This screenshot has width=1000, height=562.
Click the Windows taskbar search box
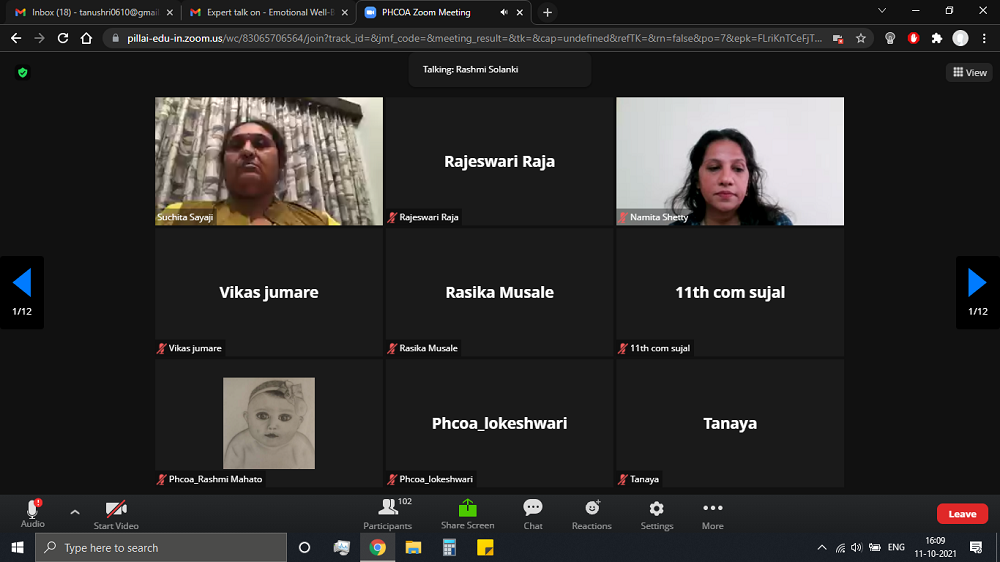tap(160, 548)
